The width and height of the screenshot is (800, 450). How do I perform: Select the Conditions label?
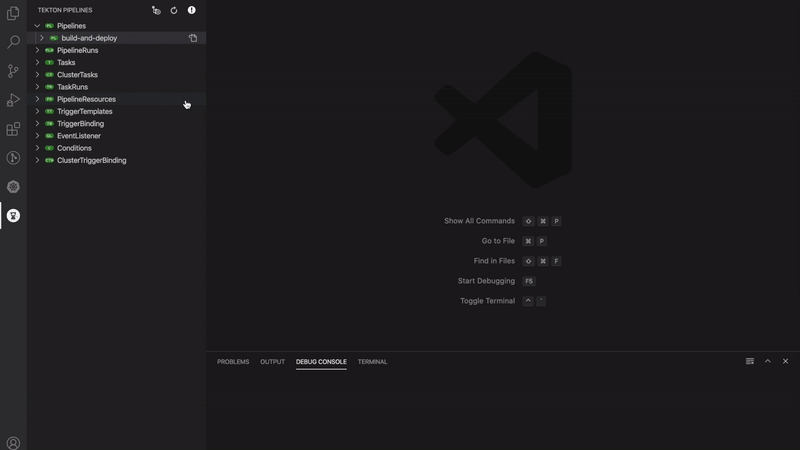tap(74, 148)
